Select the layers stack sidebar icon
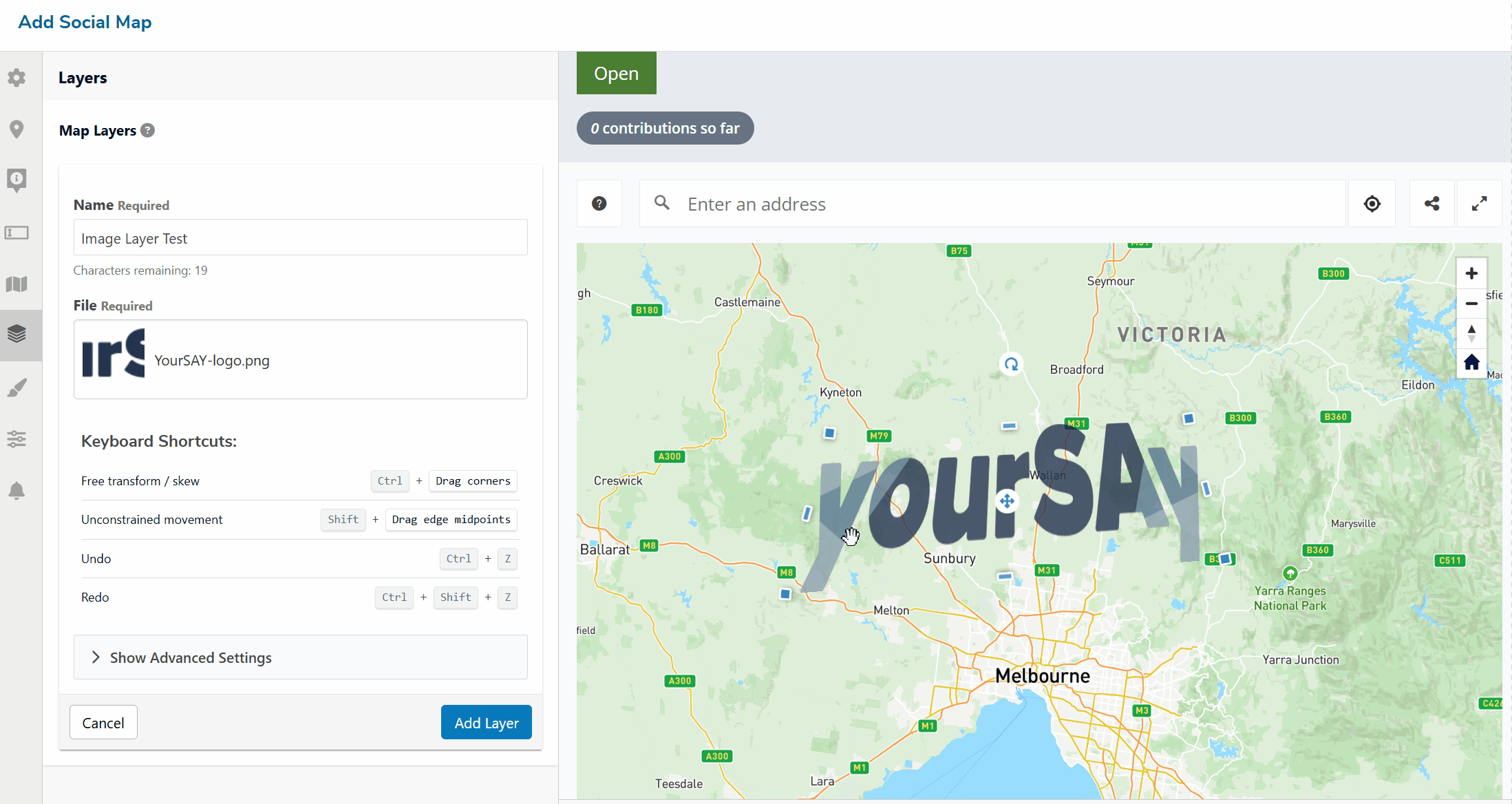Viewport: 1512px width, 804px height. point(17,335)
